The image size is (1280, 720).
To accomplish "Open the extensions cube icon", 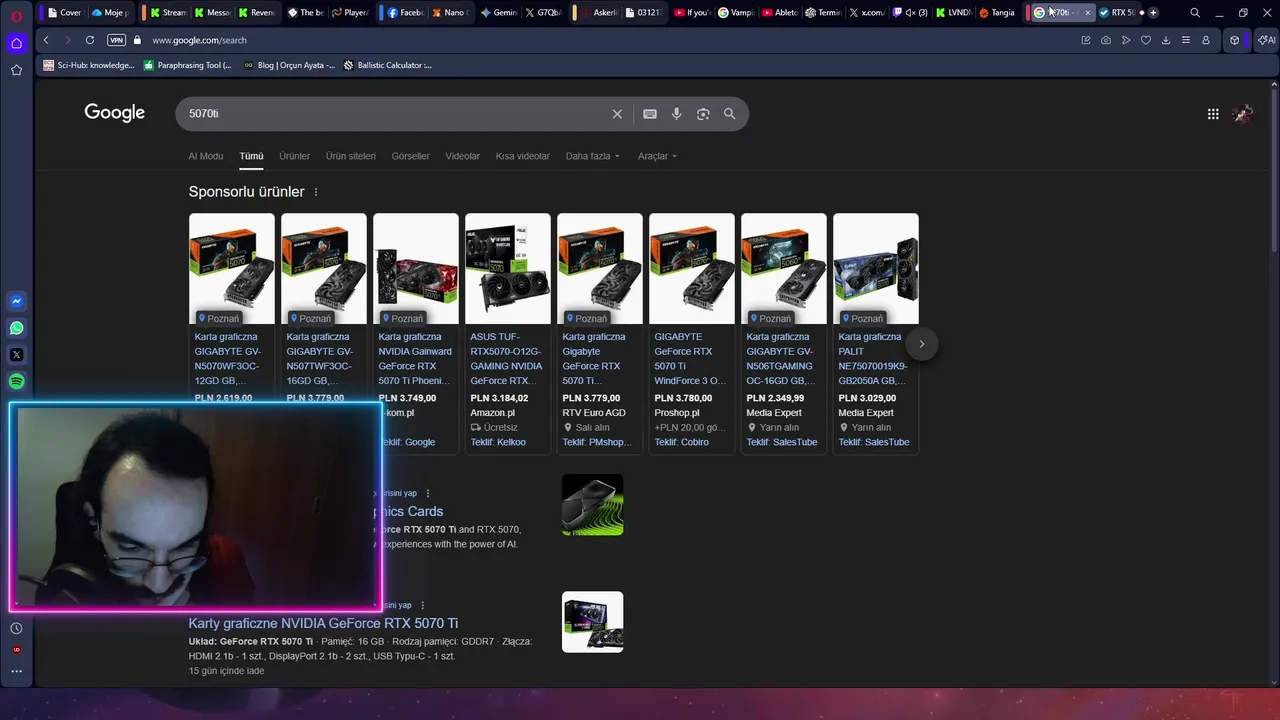I will point(1235,40).
